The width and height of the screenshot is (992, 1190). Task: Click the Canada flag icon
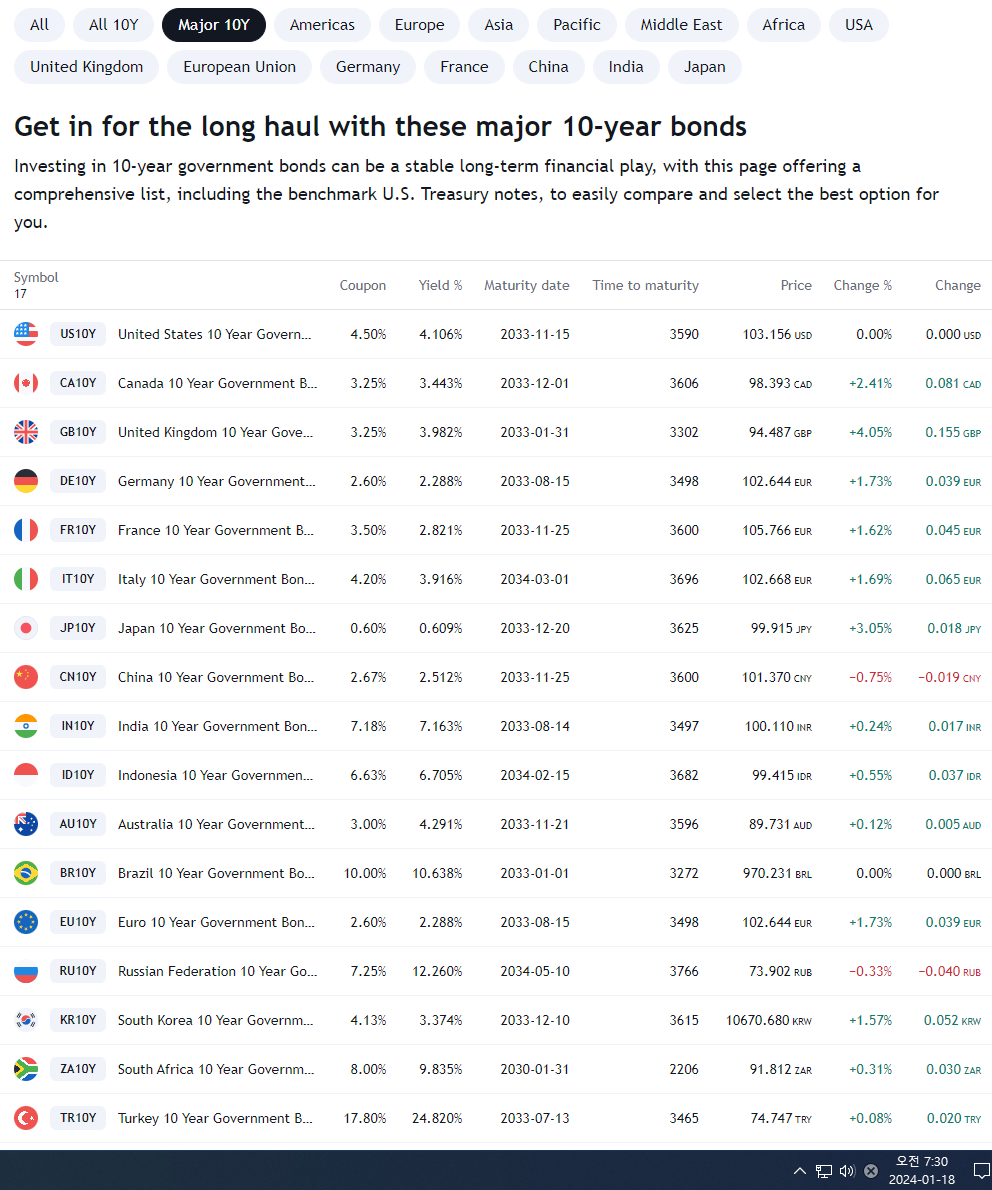point(26,383)
